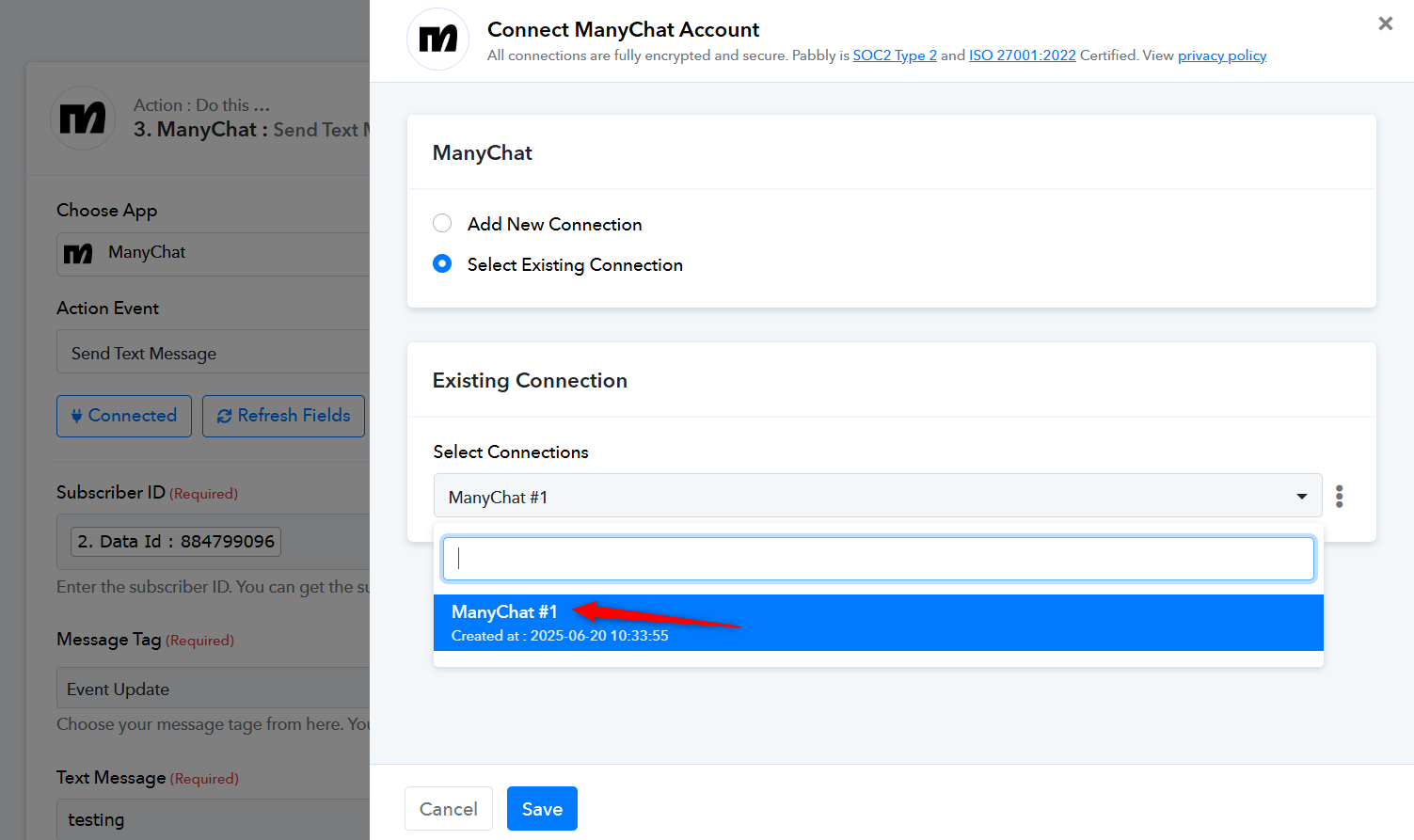Click the Text Message field containing testing
The image size is (1414, 840).
pyautogui.click(x=214, y=819)
